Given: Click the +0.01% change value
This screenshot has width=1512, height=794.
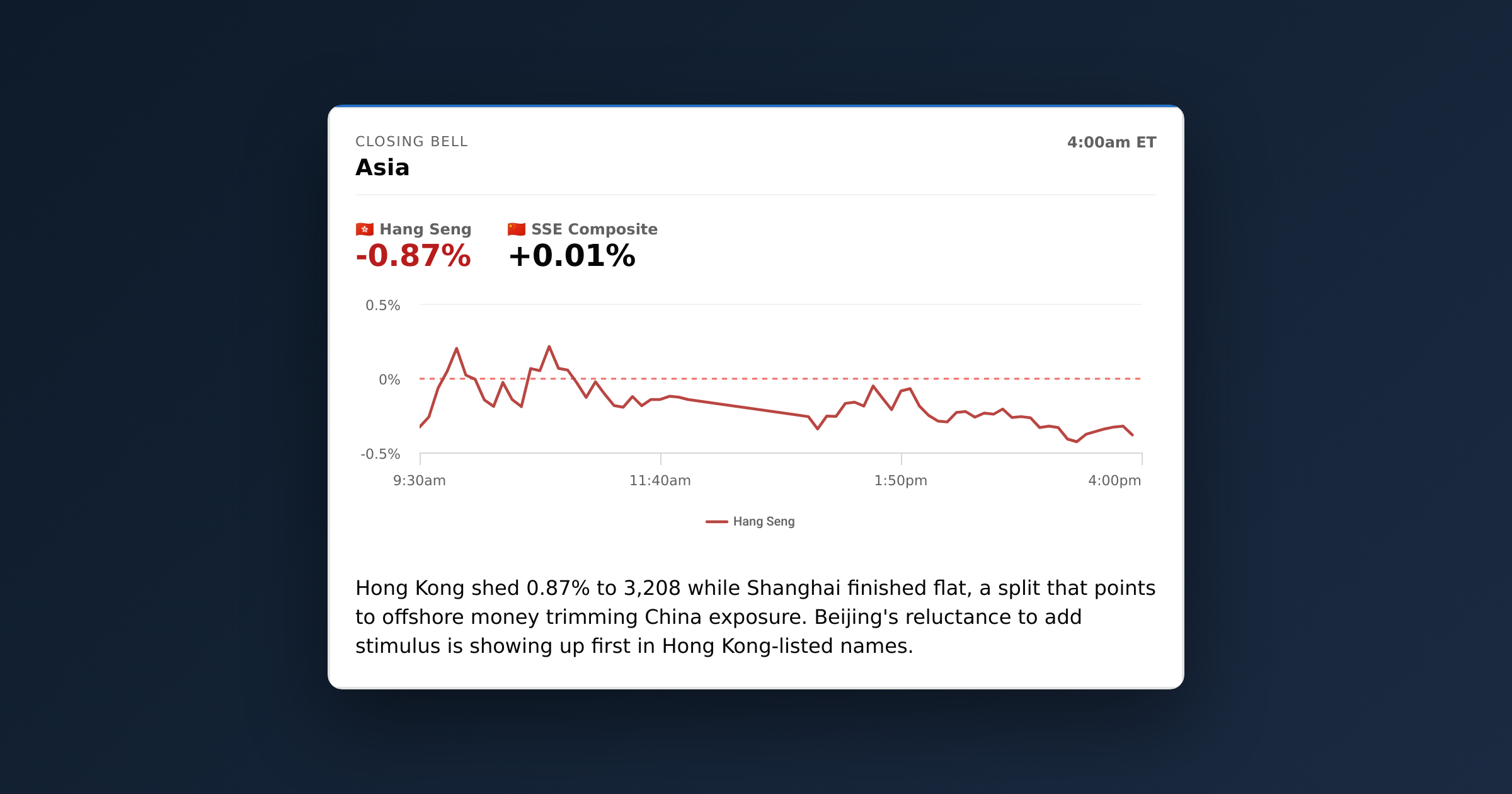Looking at the screenshot, I should 572,256.
